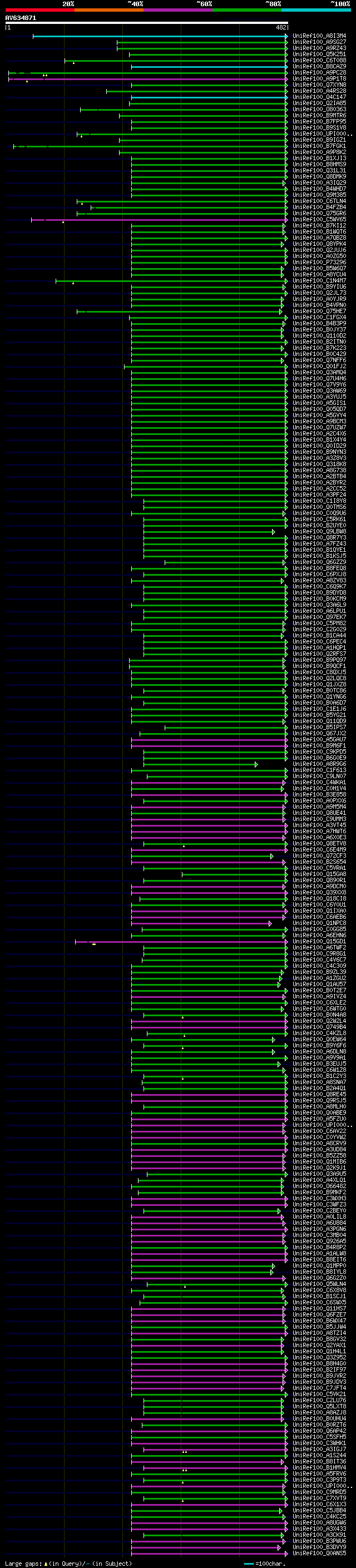Click the UniRef100_C1N4M7 label
The image size is (356, 1568).
(319, 281)
